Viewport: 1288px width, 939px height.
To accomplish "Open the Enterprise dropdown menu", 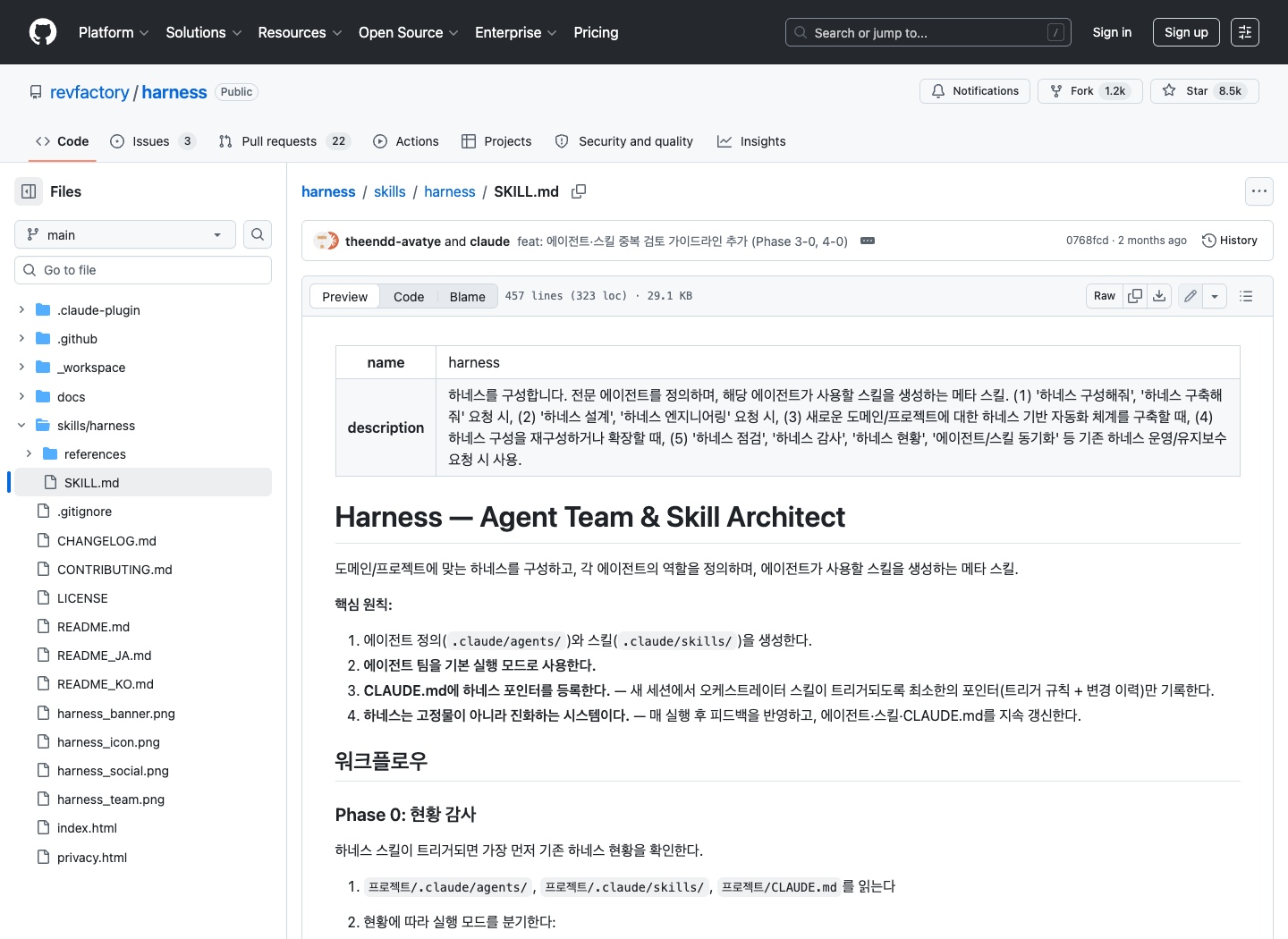I will point(515,32).
